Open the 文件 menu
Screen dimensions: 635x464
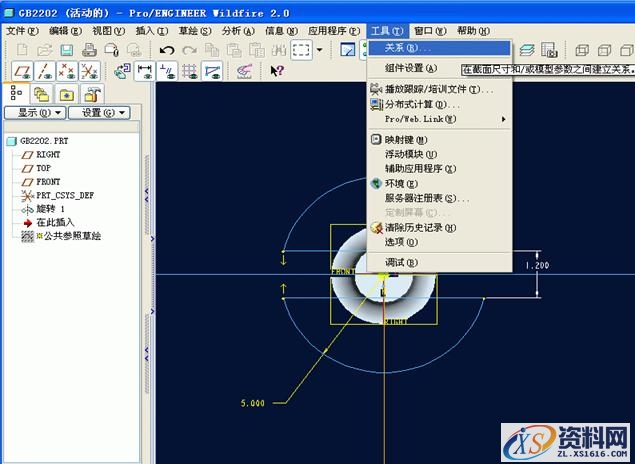22,31
